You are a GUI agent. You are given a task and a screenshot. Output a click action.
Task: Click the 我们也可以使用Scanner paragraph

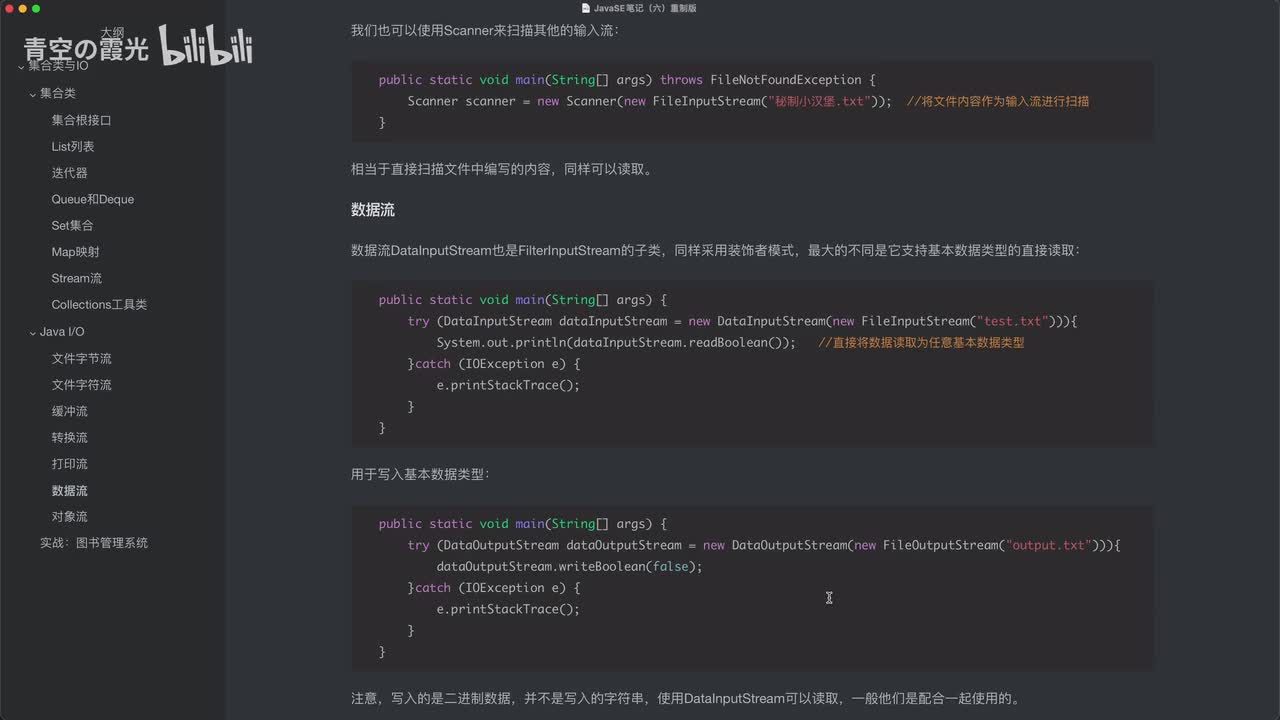point(485,30)
